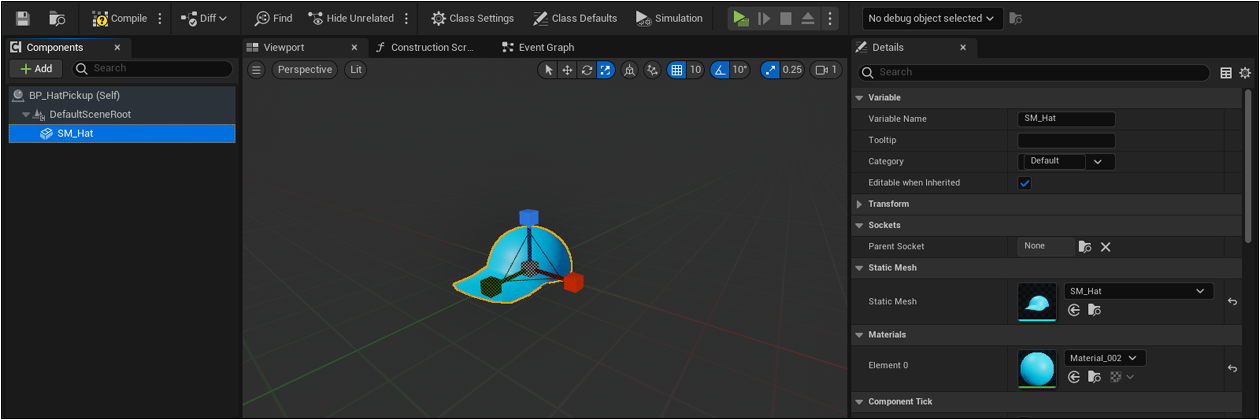The height and width of the screenshot is (420, 1260).
Task: Open Compile options three-dot menu
Action: [159, 18]
